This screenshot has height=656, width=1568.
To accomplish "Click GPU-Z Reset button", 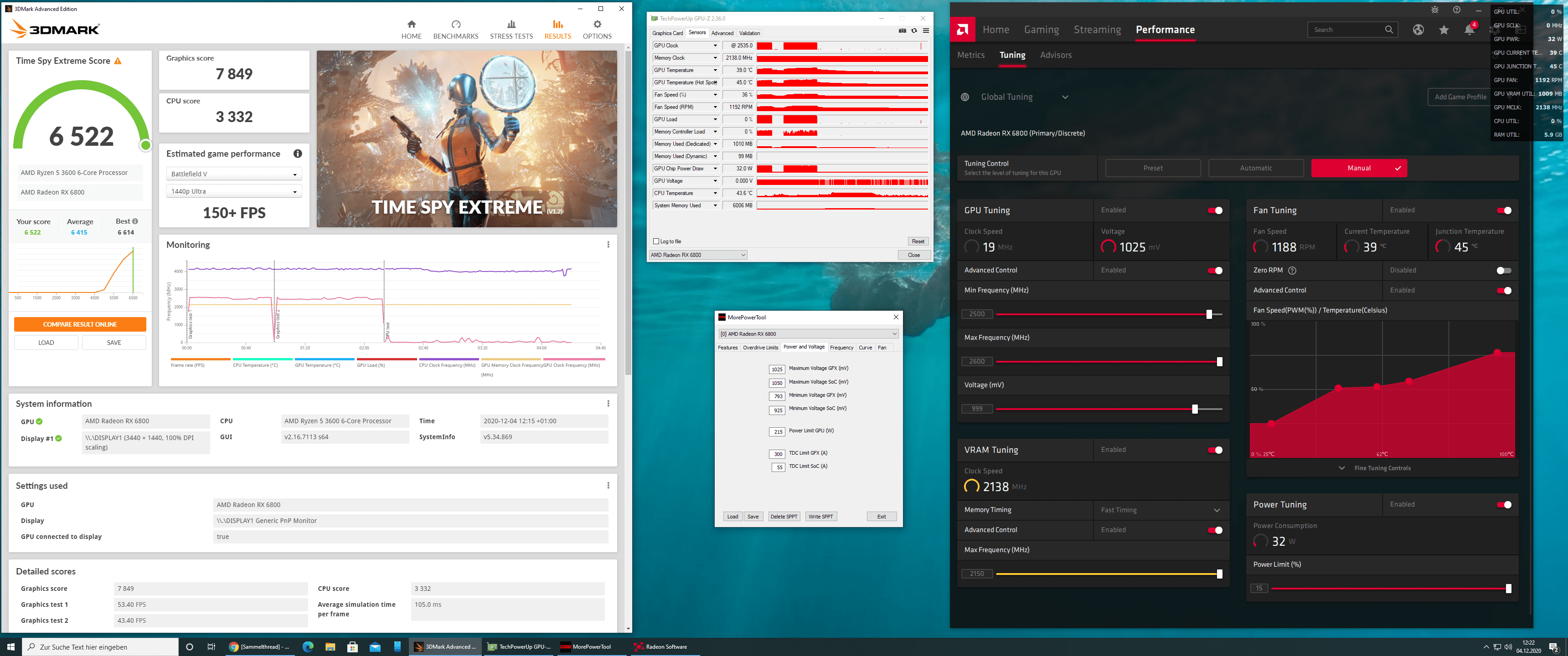I will coord(918,241).
